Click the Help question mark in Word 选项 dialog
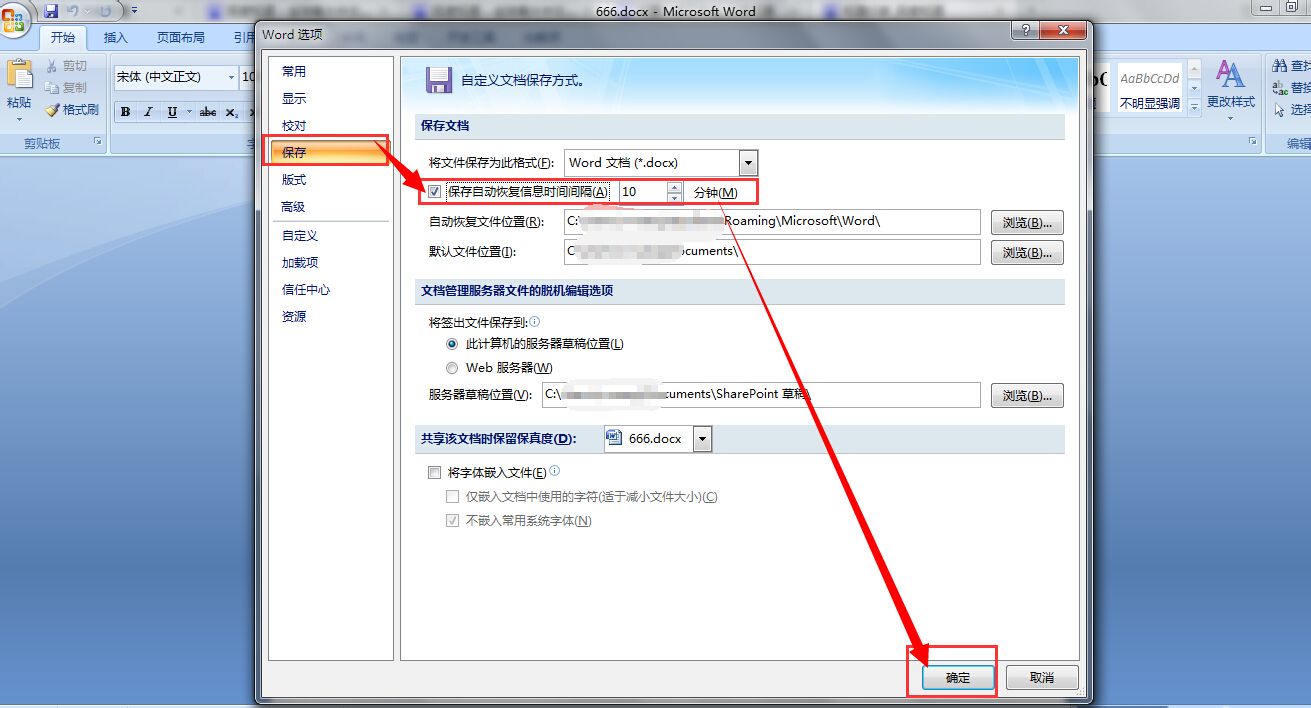The height and width of the screenshot is (708, 1311). [x=1023, y=31]
